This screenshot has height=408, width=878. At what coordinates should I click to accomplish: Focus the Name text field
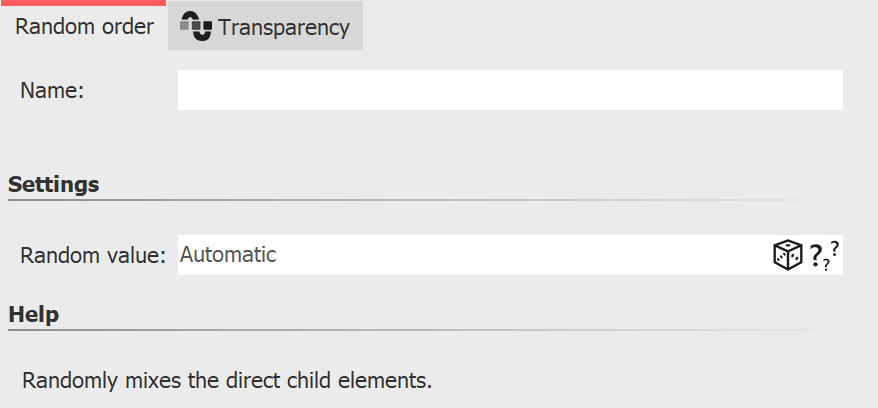pos(510,90)
